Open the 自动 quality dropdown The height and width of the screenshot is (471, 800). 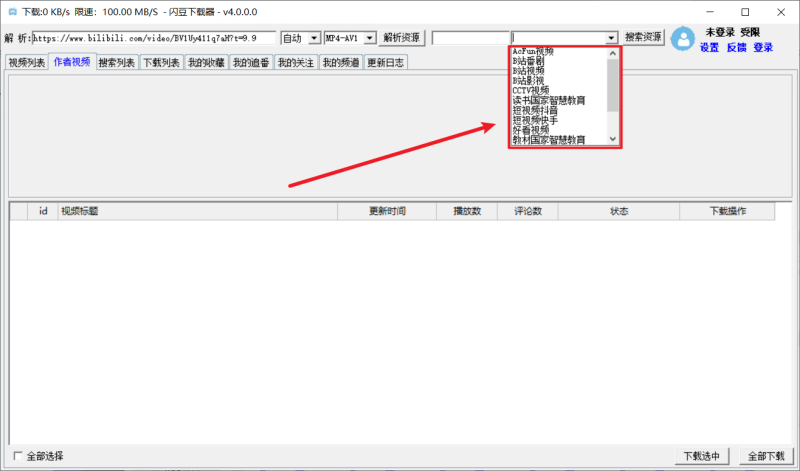point(301,38)
